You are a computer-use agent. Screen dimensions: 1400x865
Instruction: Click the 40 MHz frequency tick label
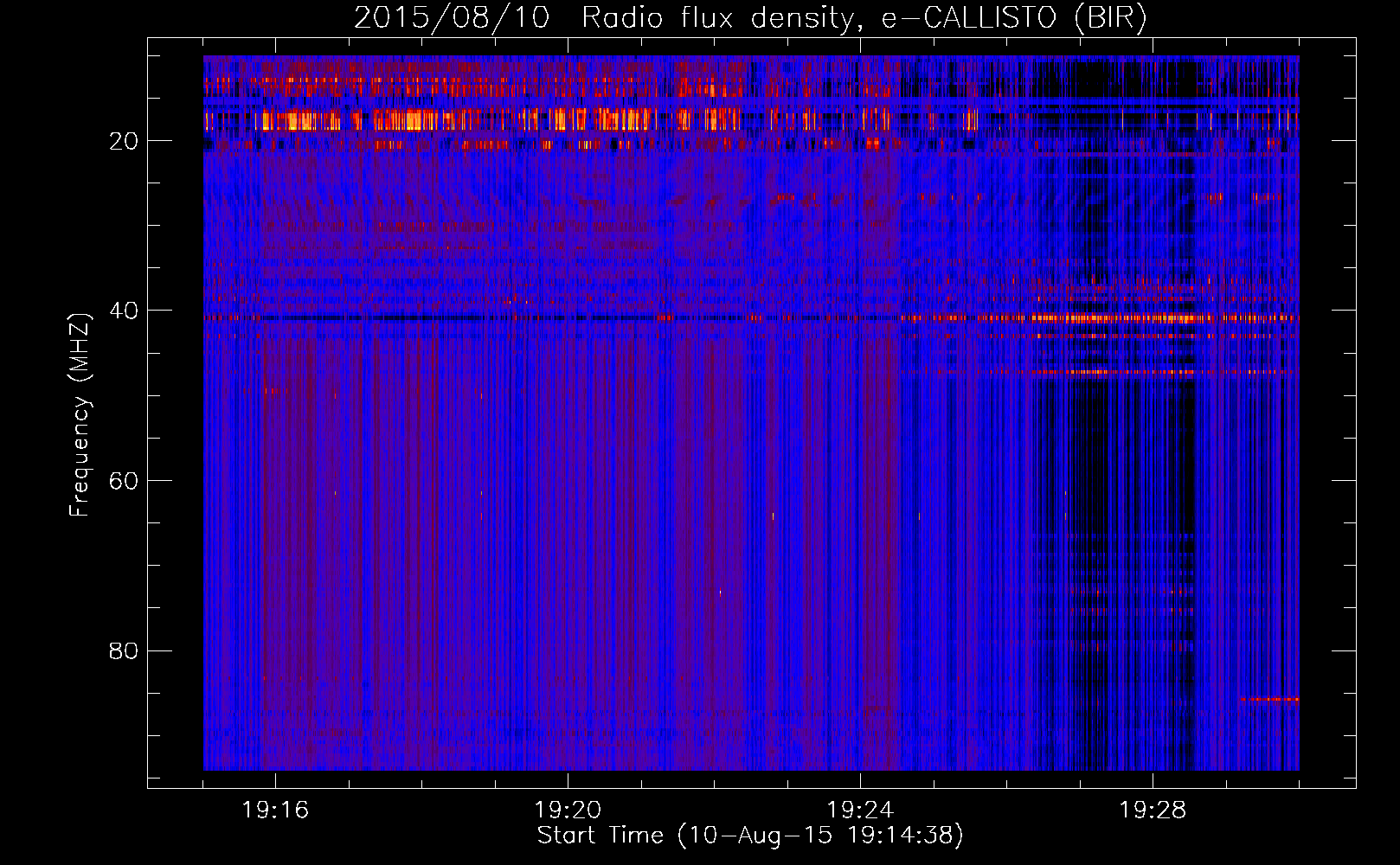coord(124,311)
